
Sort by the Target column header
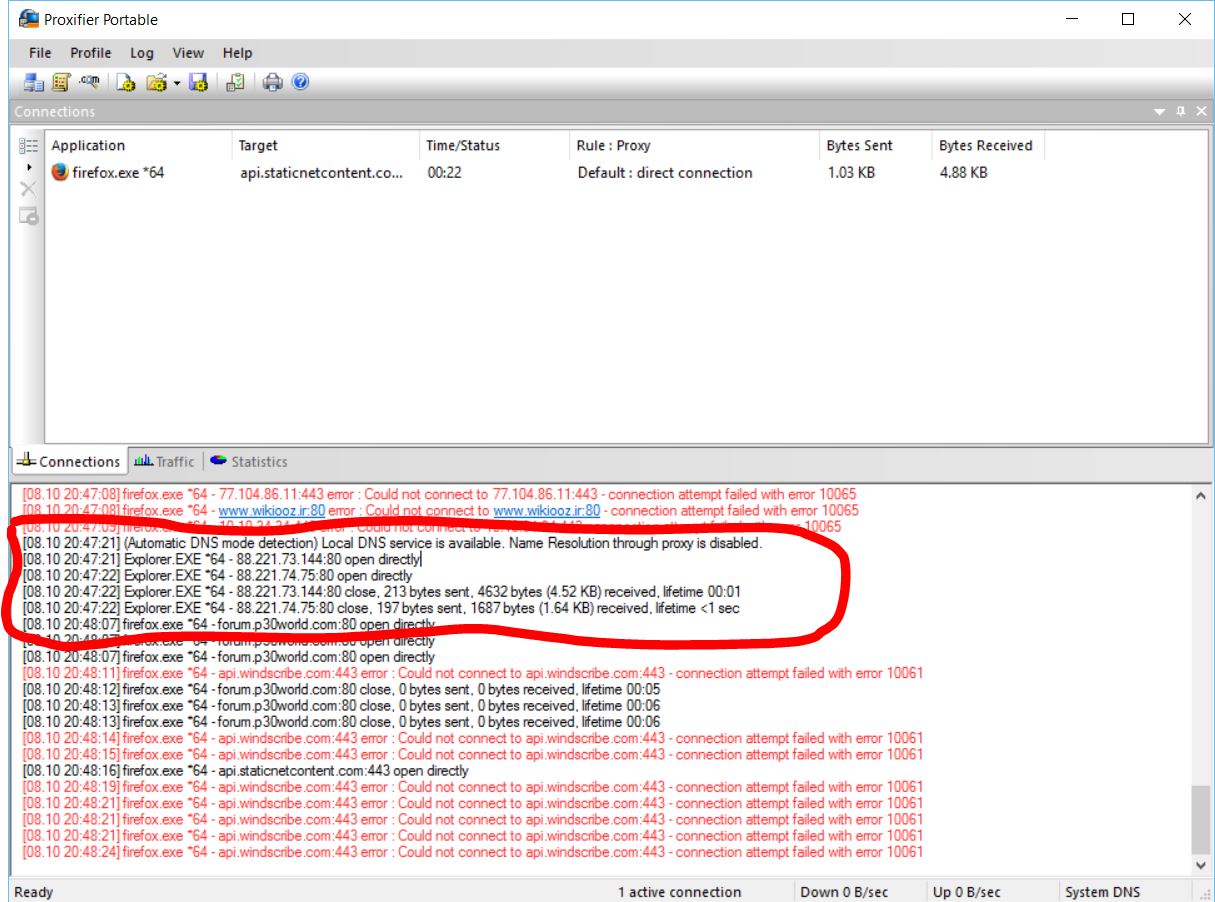326,146
